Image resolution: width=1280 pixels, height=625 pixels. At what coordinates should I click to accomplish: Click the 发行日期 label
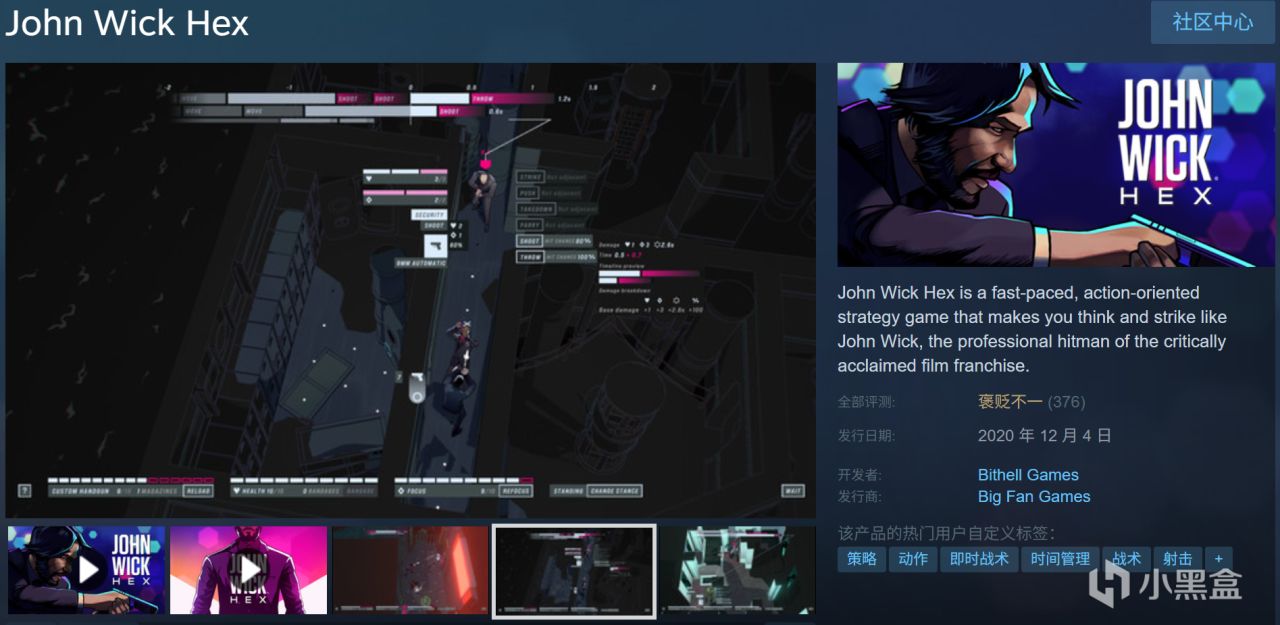pos(867,436)
